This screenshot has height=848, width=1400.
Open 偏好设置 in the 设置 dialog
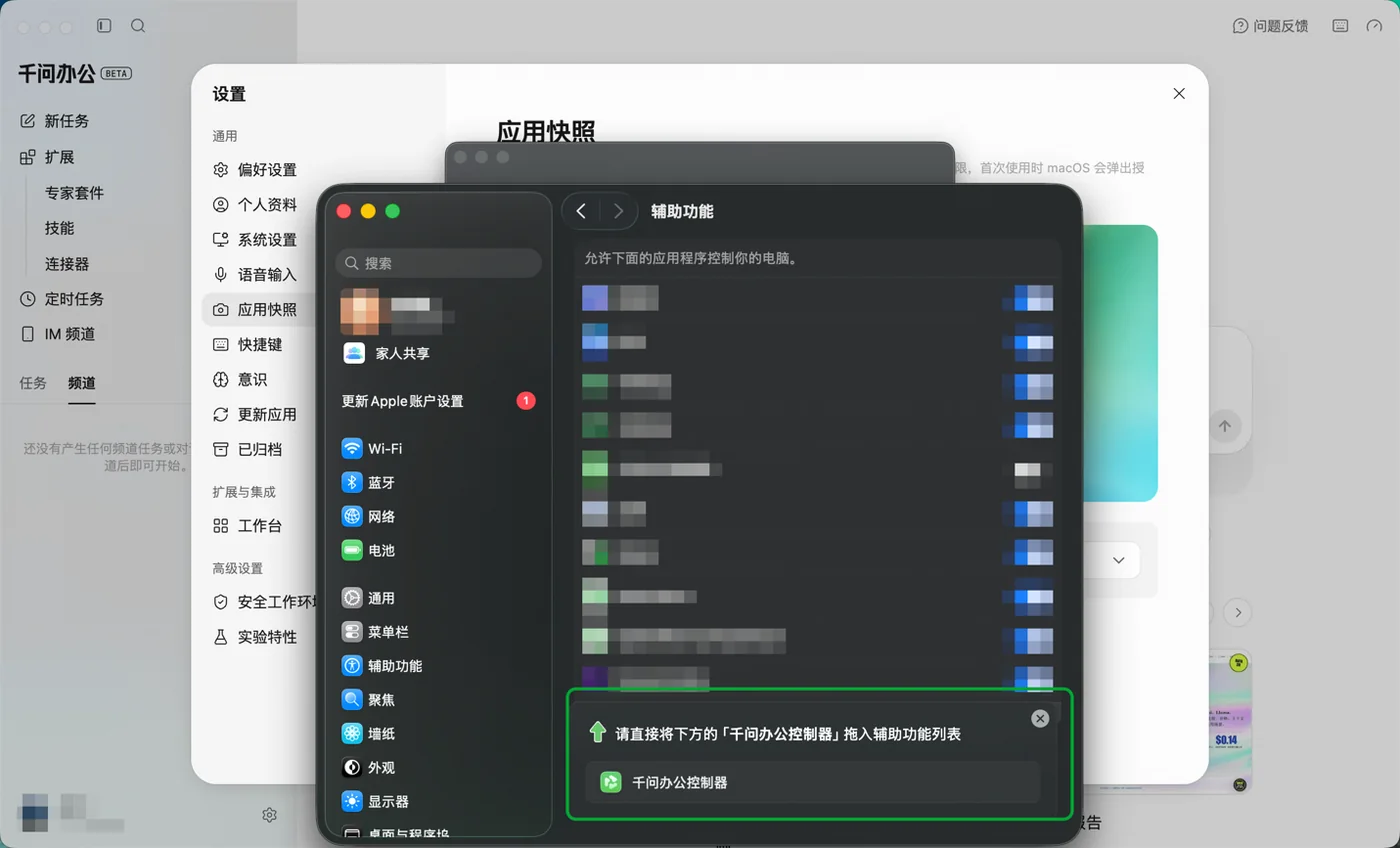pos(256,170)
